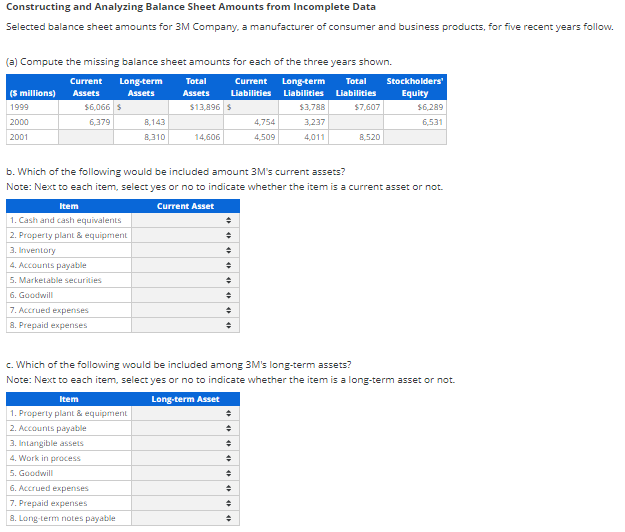Viewport: 625px width, 532px height.
Task: Open the long-term asset dropdown for Accounts payable
Action: (x=185, y=428)
